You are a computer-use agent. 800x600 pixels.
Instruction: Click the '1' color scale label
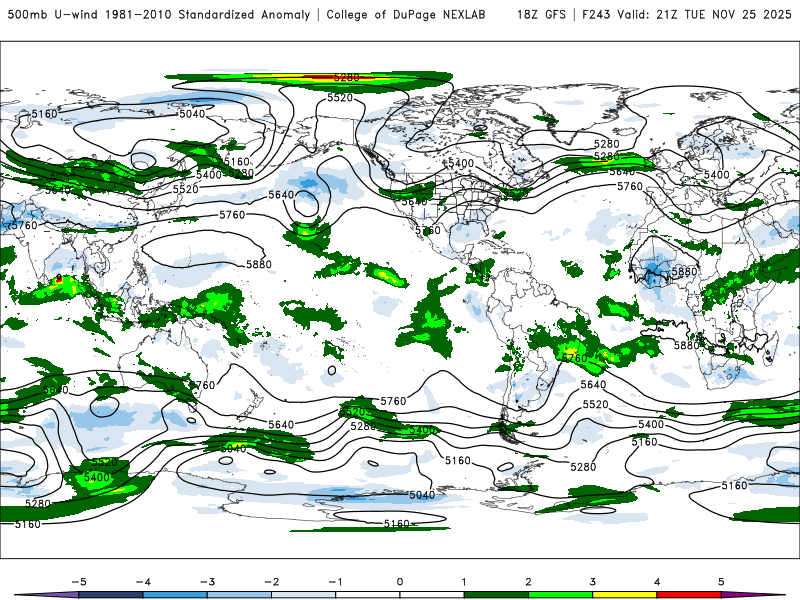[464, 582]
